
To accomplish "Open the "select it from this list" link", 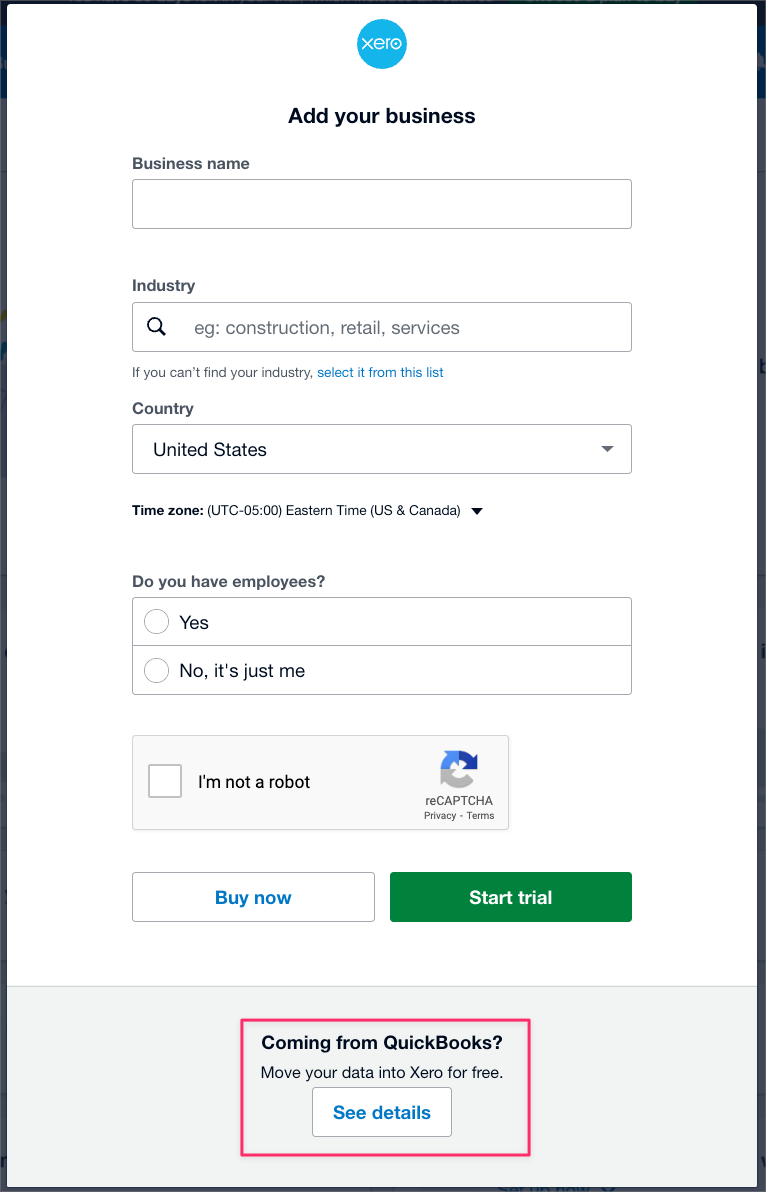I will click(x=380, y=372).
